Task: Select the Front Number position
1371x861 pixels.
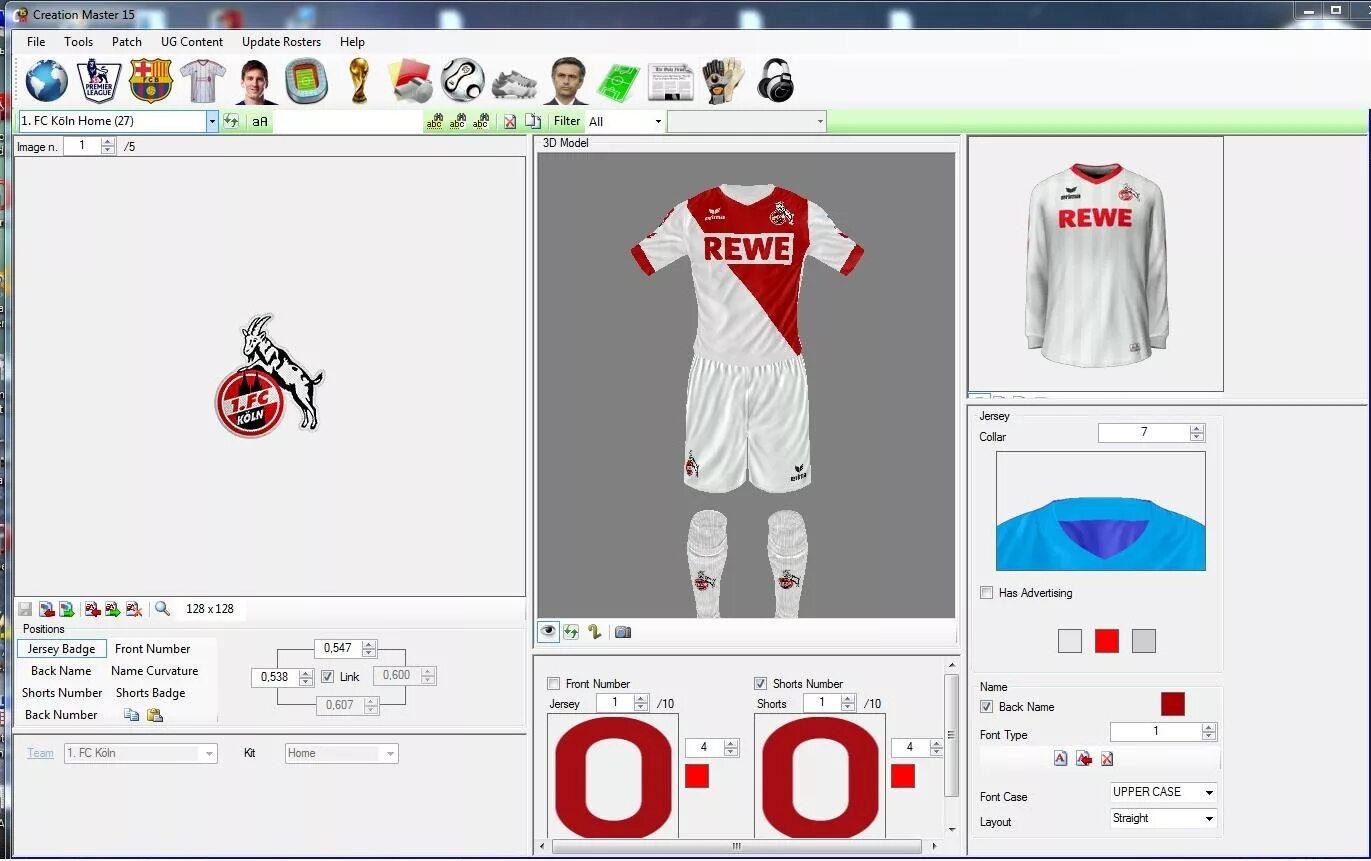Action: [152, 649]
